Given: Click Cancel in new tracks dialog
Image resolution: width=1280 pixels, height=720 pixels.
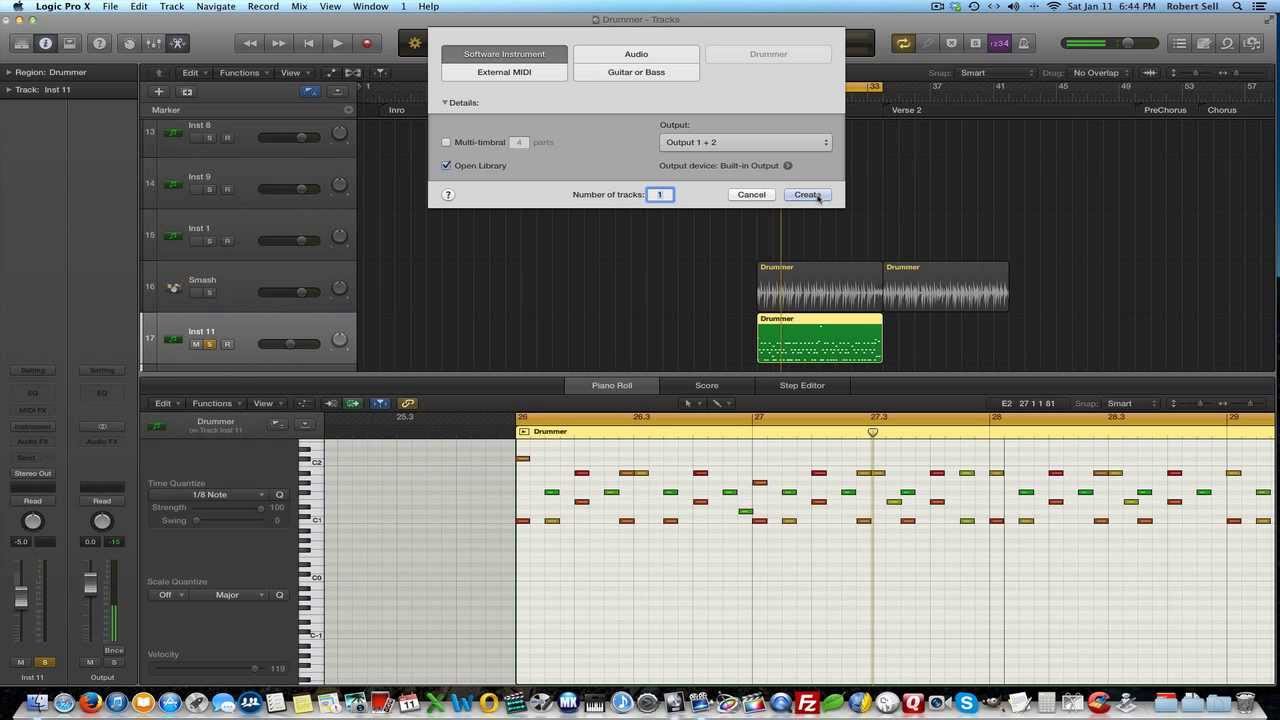Looking at the screenshot, I should point(752,194).
